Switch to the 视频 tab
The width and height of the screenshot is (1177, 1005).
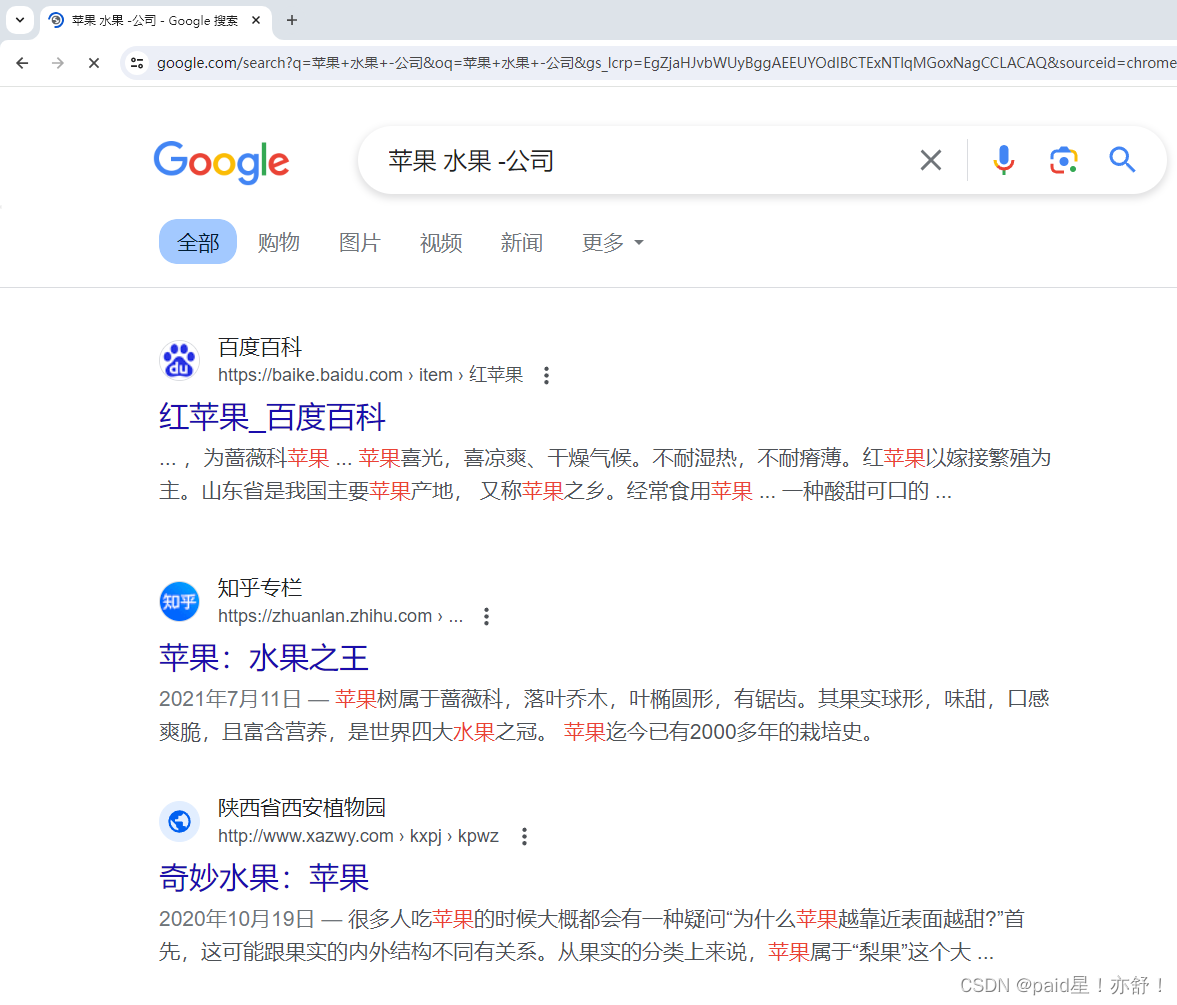pos(441,242)
